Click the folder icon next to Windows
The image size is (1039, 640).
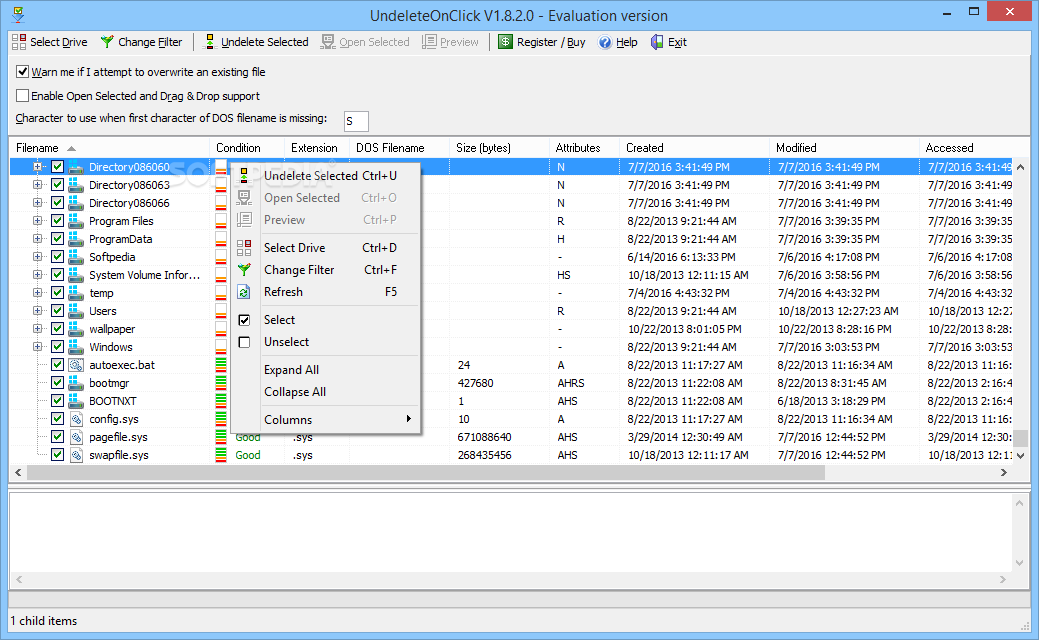click(x=76, y=347)
